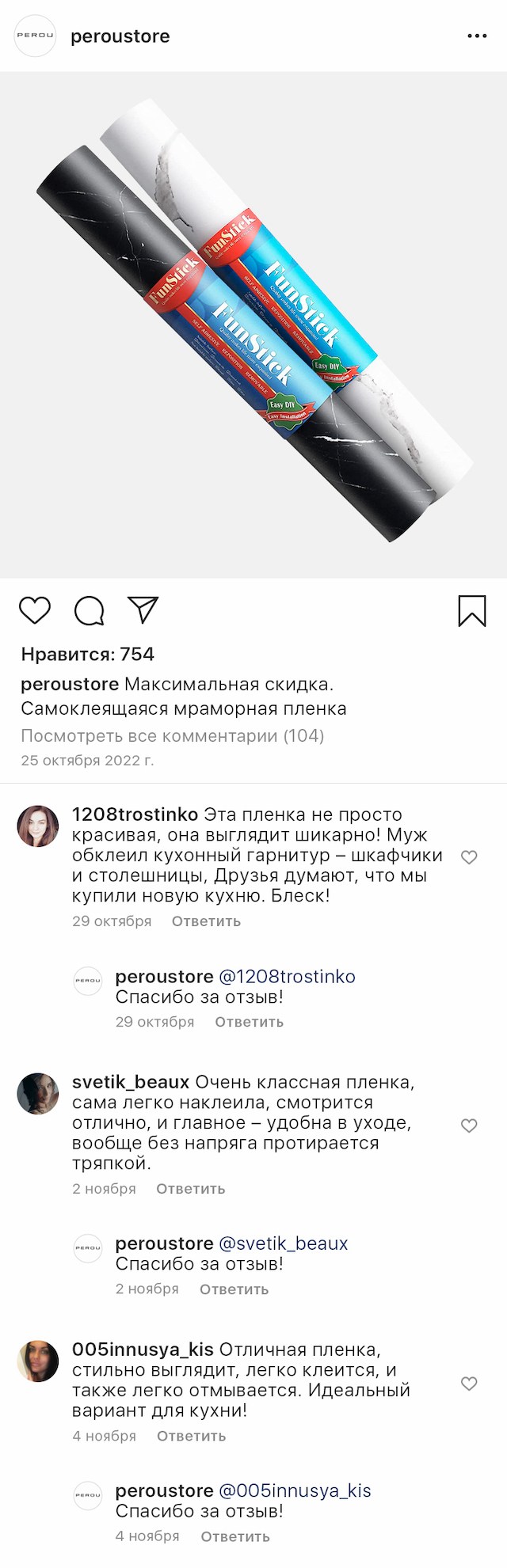Viewport: 507px width, 1568px height.
Task: Like the comment by svetik_beaux
Action: pos(469,1125)
